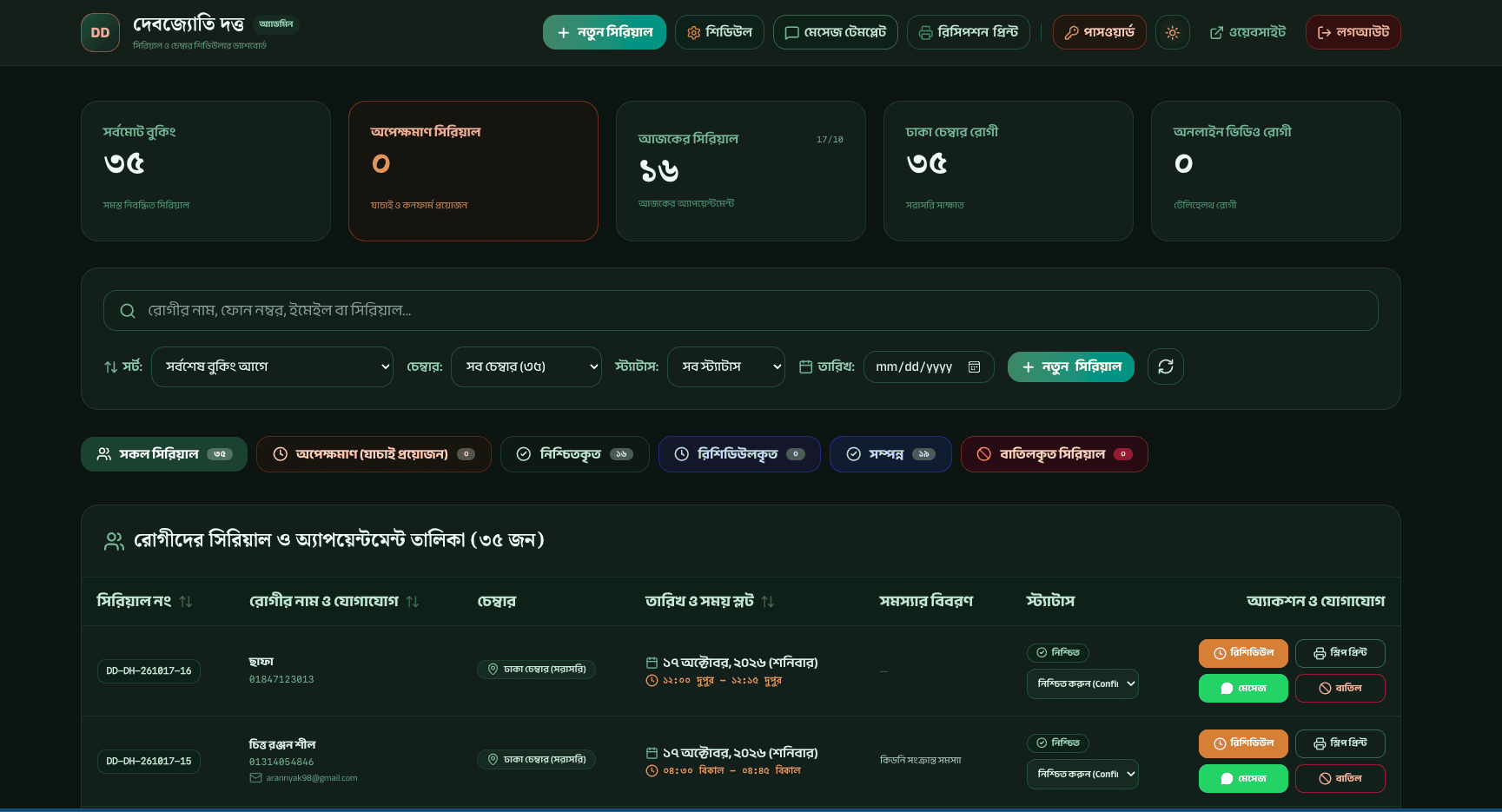Click the পাসওয়ার্ড key button

coord(1099,32)
